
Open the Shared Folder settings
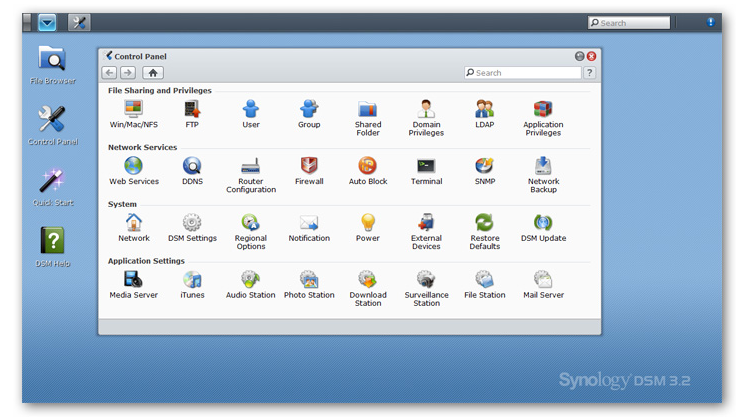[368, 109]
